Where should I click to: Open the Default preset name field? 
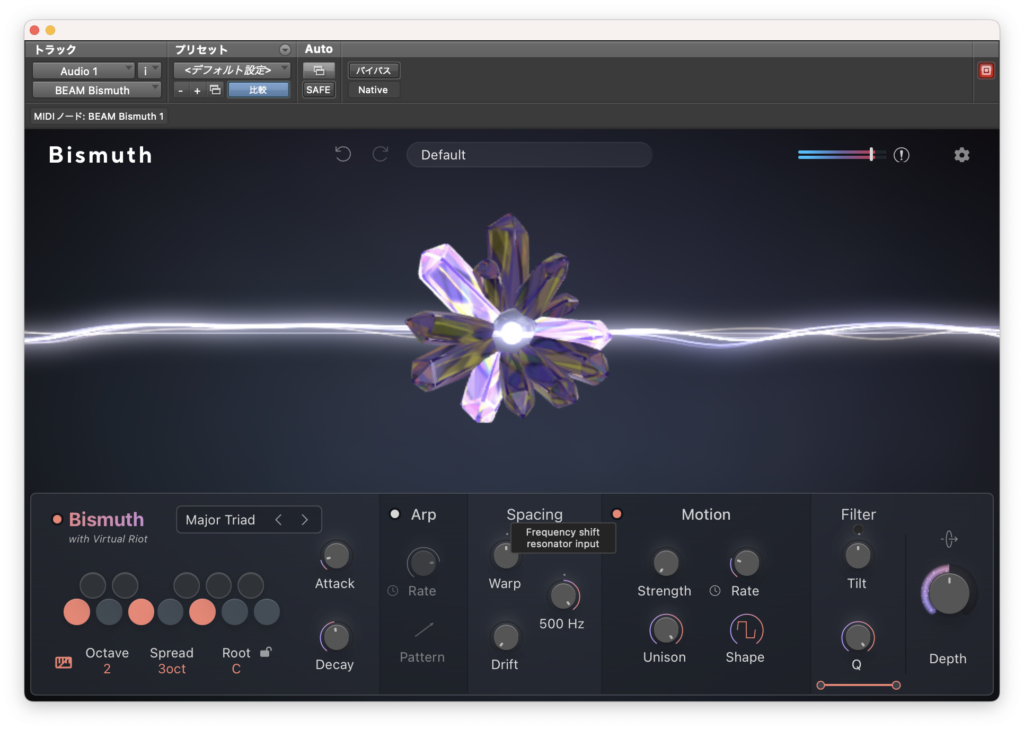point(529,155)
